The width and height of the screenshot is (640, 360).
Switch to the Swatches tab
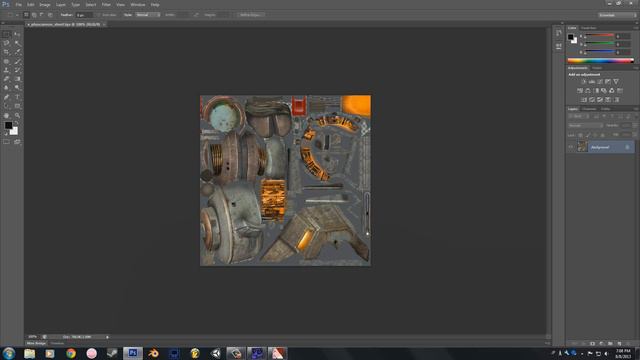[x=589, y=28]
